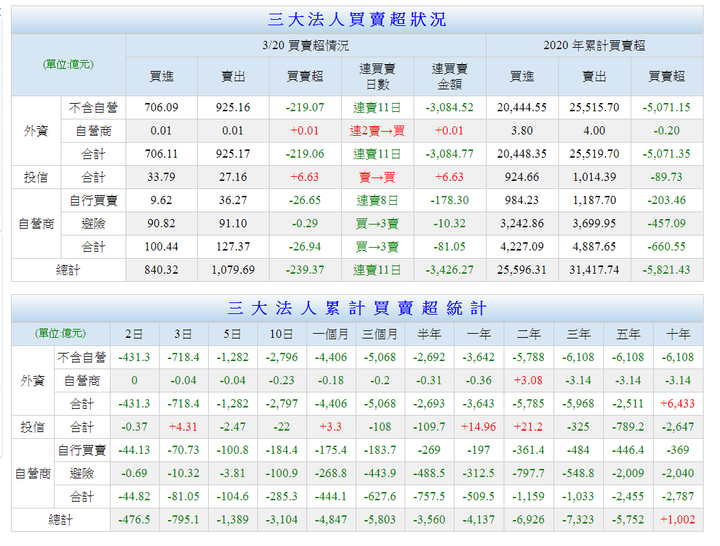720x546 pixels.
Task: Click the 半年 column header
Action: (x=429, y=334)
